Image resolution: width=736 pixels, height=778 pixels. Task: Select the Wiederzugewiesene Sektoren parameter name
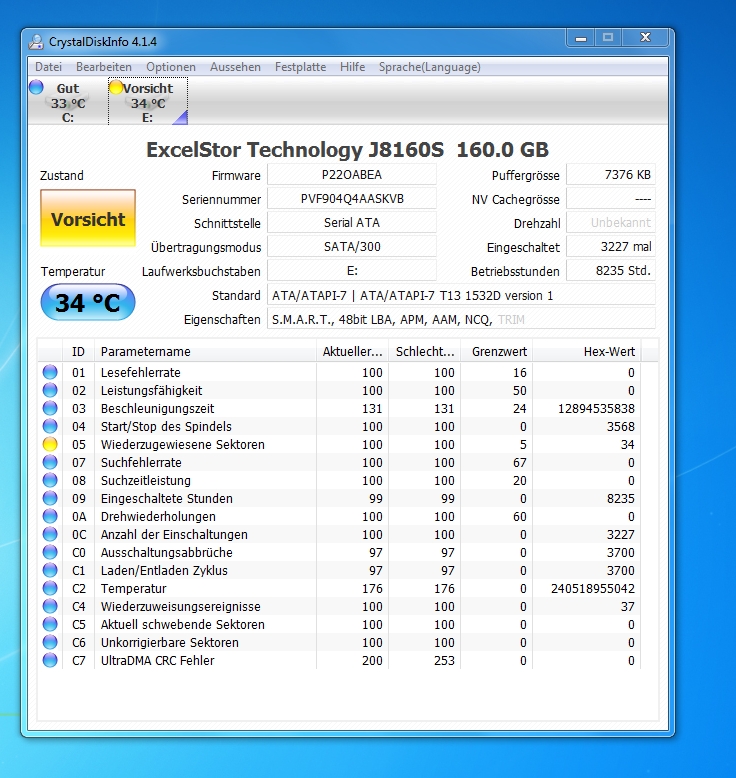pyautogui.click(x=183, y=445)
